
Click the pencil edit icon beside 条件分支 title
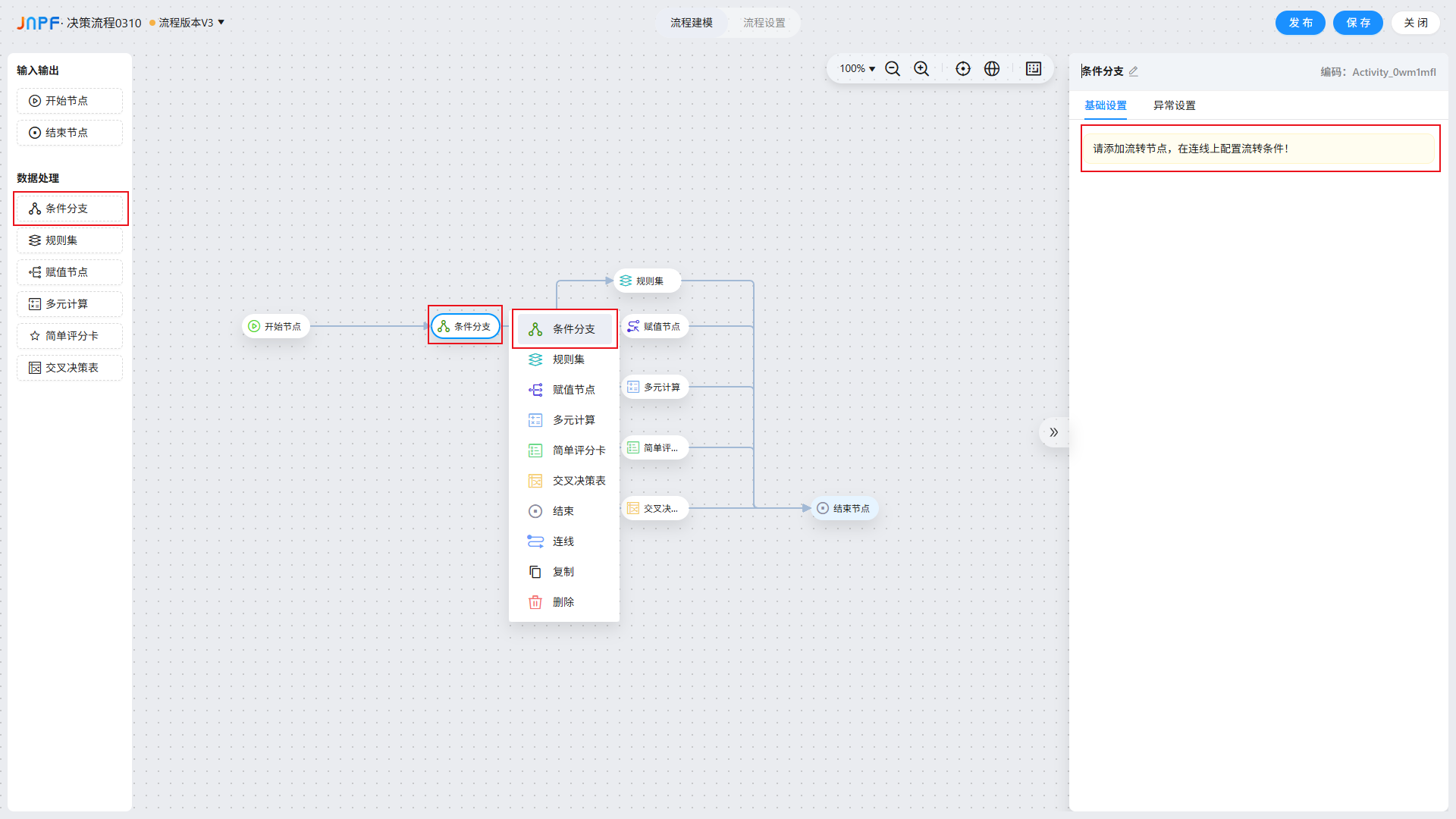[1134, 71]
